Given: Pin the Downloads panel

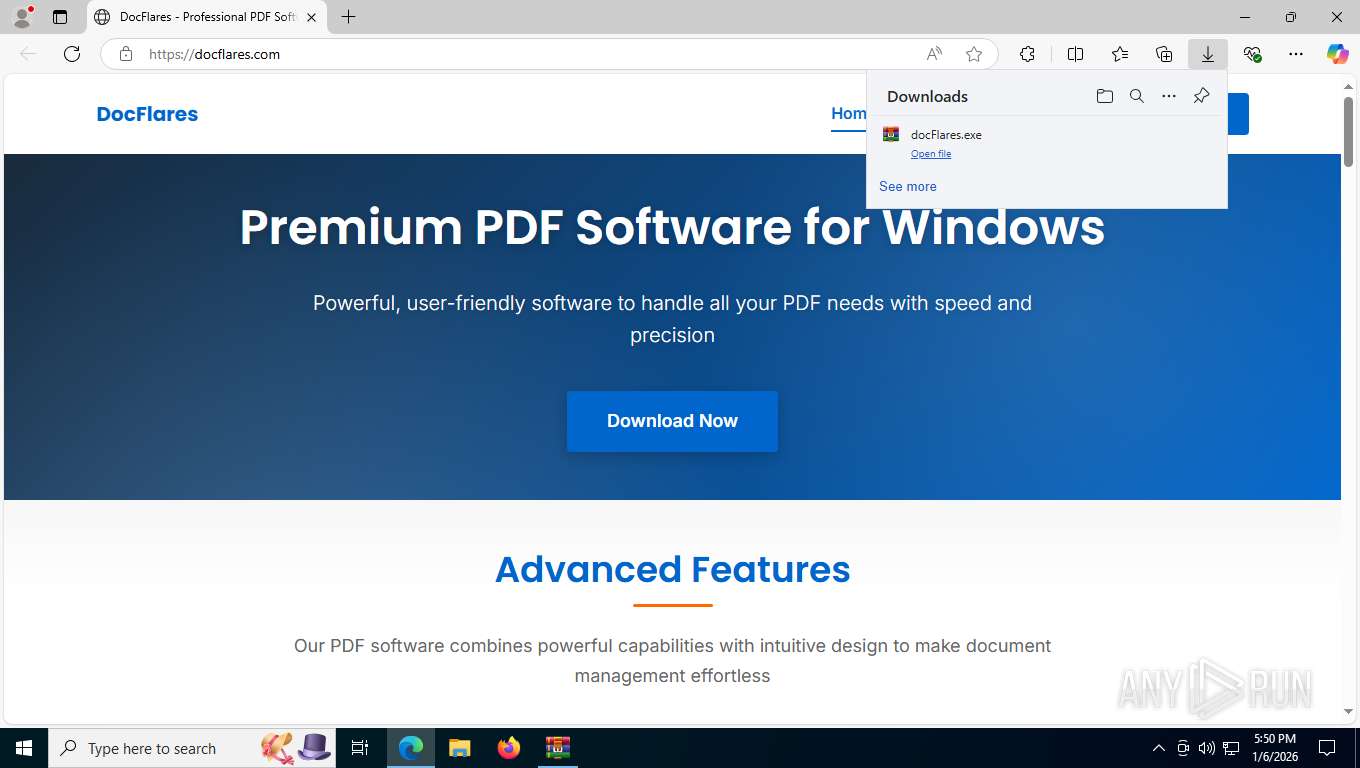Looking at the screenshot, I should (1201, 96).
